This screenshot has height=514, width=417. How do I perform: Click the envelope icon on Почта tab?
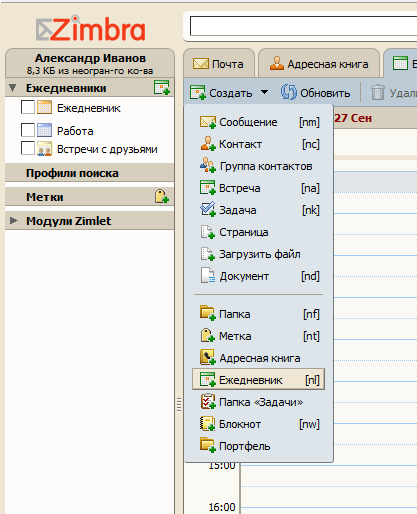click(x=201, y=64)
